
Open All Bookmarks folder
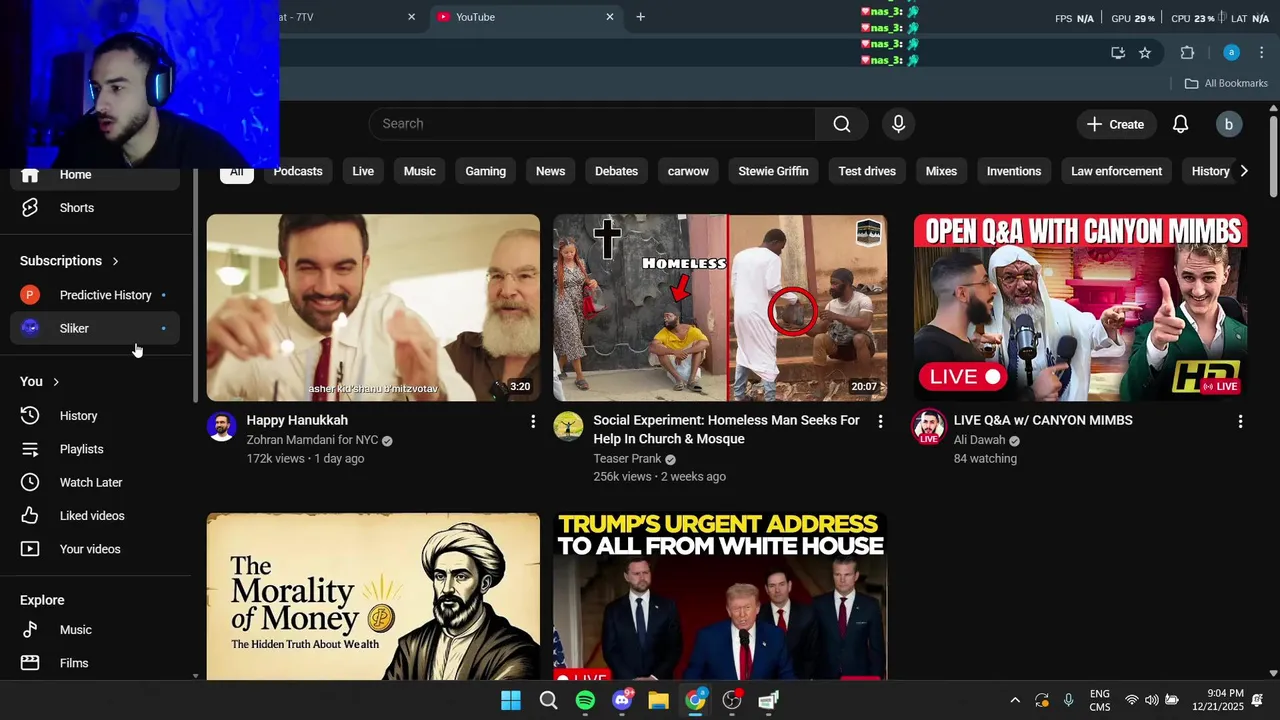click(x=1226, y=83)
